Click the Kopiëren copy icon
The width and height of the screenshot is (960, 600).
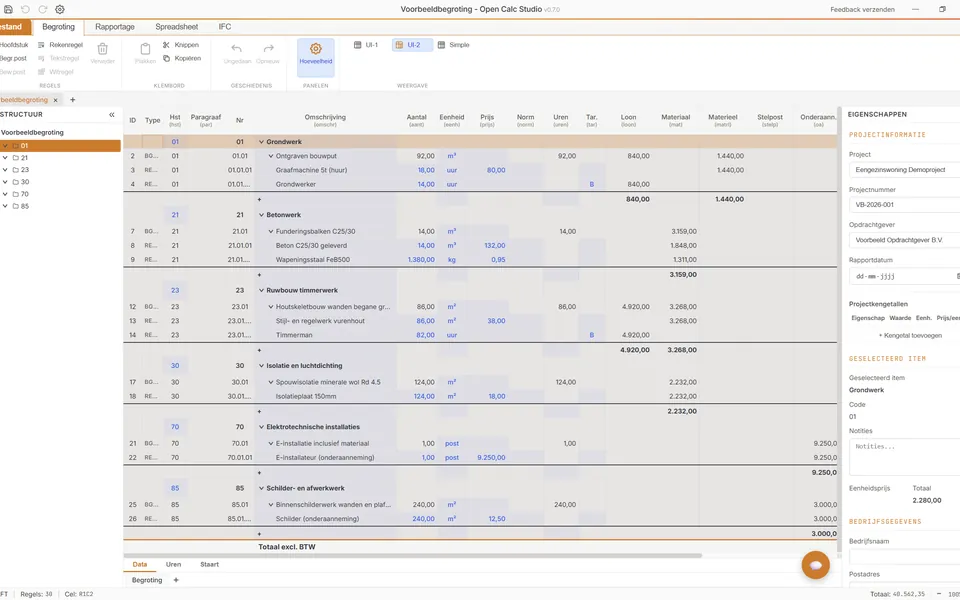pos(167,58)
